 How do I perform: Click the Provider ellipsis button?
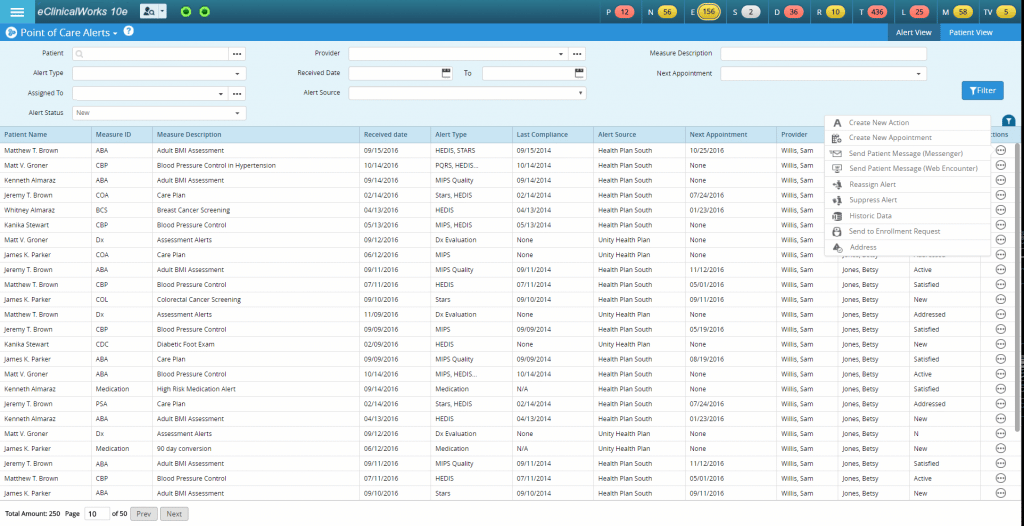pyautogui.click(x=577, y=54)
